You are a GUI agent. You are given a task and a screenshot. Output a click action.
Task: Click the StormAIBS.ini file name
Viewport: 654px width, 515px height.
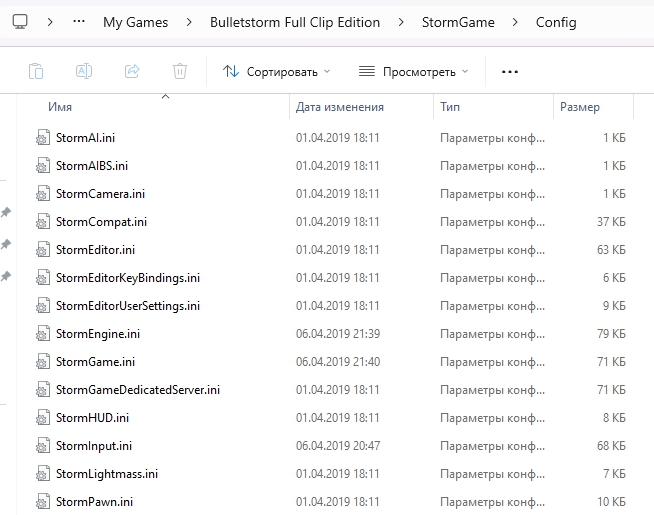pyautogui.click(x=92, y=166)
